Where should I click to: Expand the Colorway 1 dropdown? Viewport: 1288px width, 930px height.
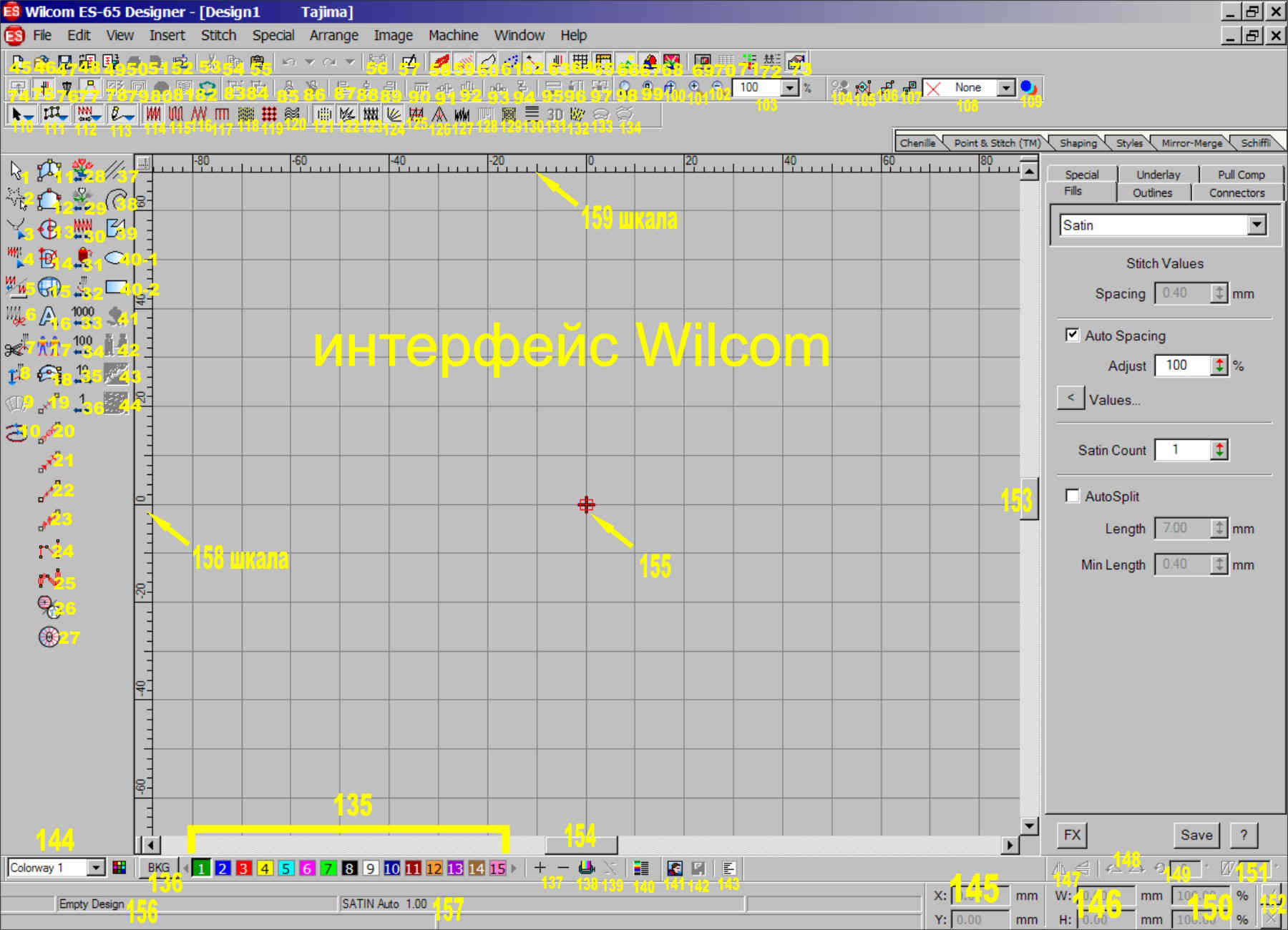click(96, 868)
